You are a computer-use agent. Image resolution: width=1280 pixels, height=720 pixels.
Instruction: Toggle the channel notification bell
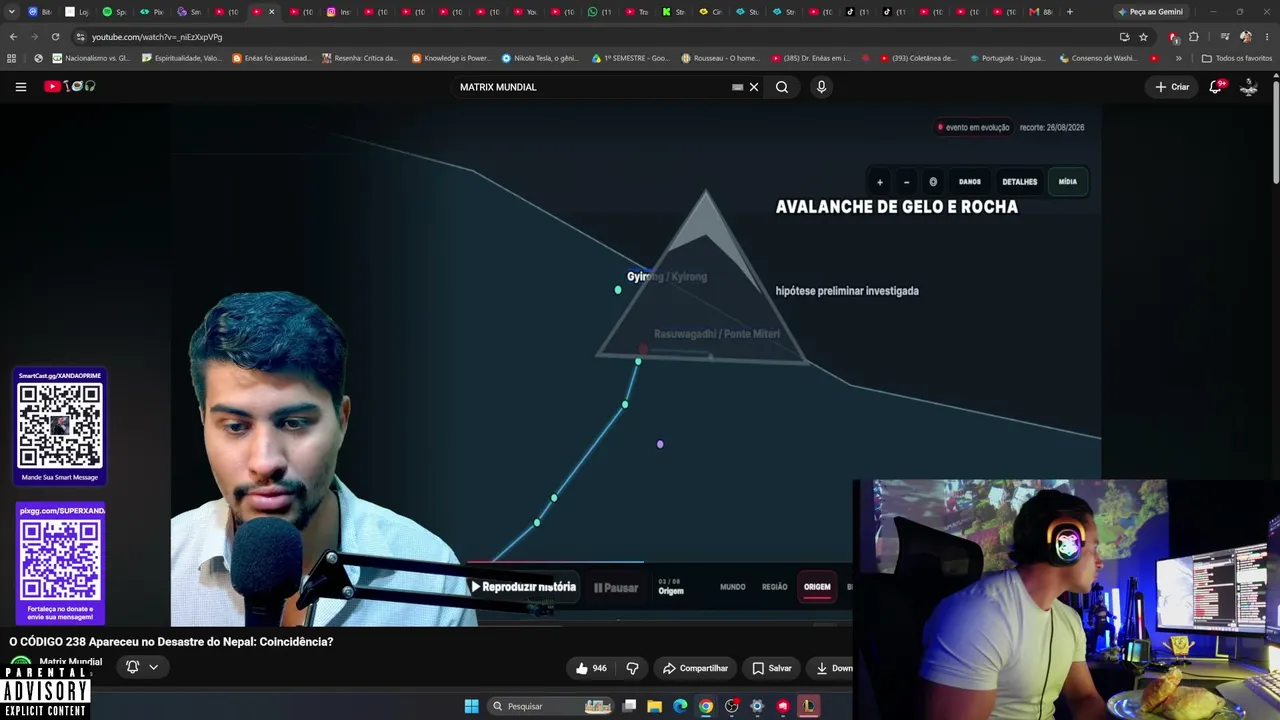point(132,667)
